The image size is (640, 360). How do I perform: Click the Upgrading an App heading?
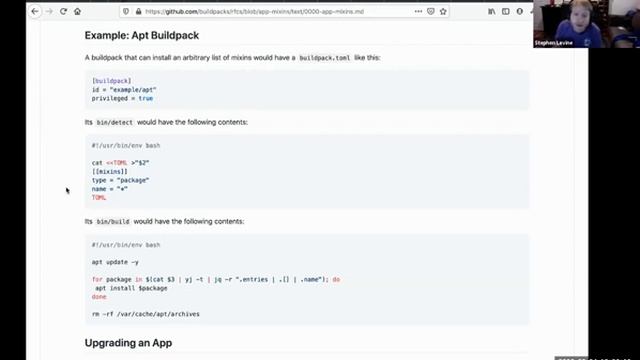[x=128, y=343]
